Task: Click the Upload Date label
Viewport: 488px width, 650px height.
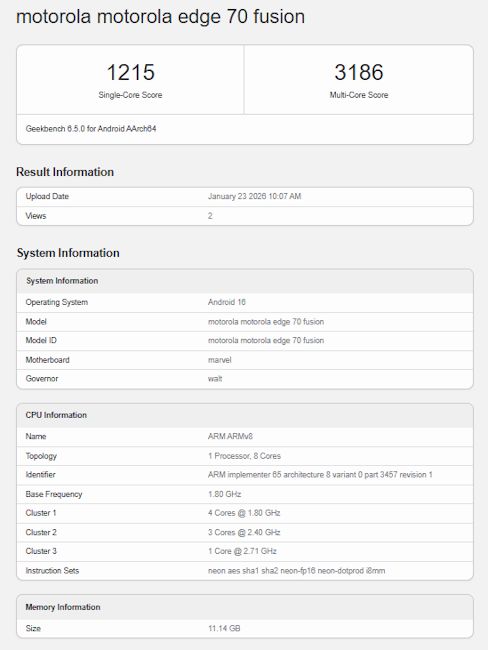Action: coord(47,196)
